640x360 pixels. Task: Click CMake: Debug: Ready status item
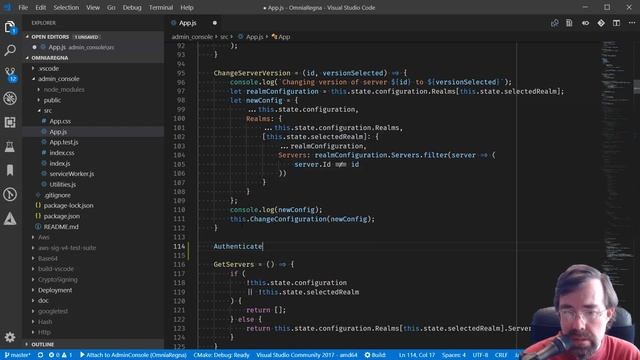coord(221,355)
